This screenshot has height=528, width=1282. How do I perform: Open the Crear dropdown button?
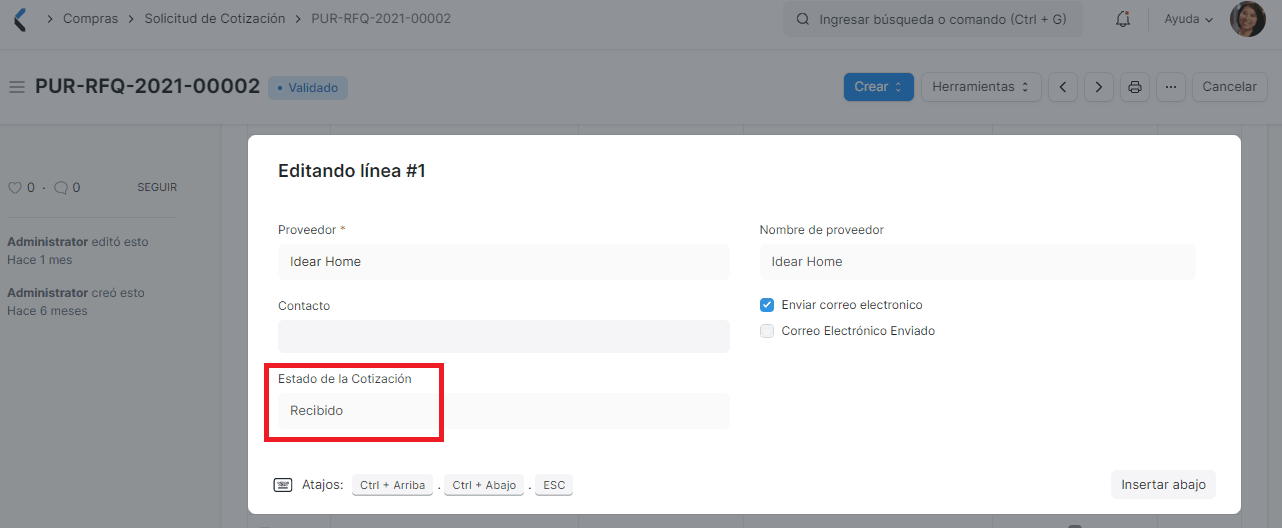879,87
